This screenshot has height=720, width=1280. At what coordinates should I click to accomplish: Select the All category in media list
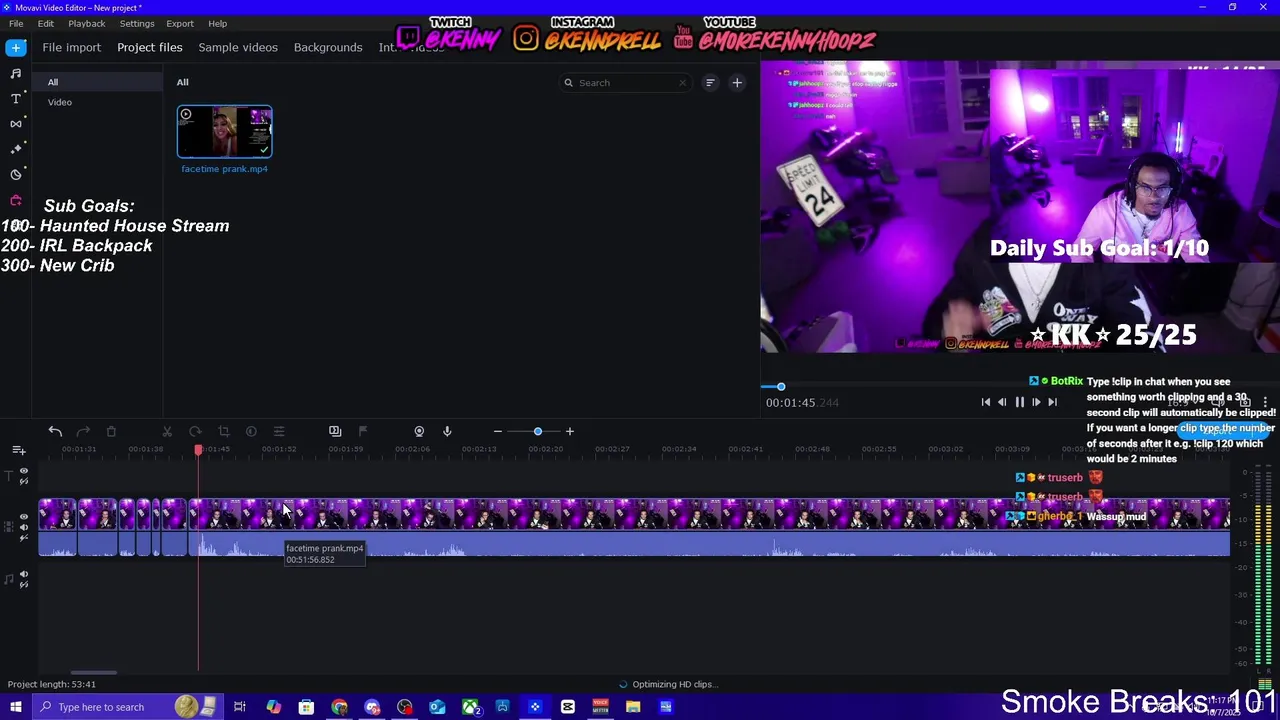pyautogui.click(x=97, y=82)
